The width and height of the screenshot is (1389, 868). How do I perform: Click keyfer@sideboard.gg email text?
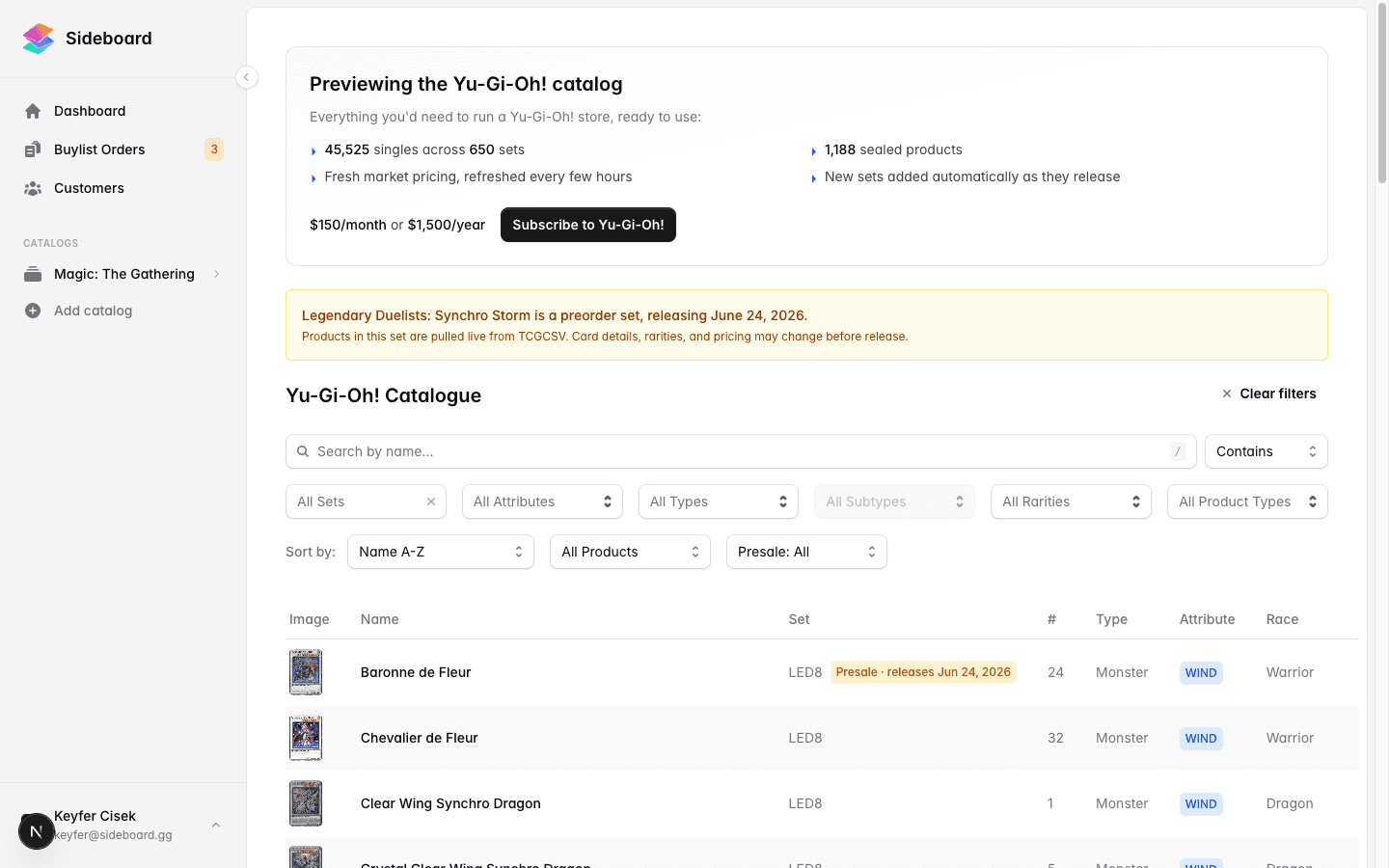pyautogui.click(x=113, y=835)
